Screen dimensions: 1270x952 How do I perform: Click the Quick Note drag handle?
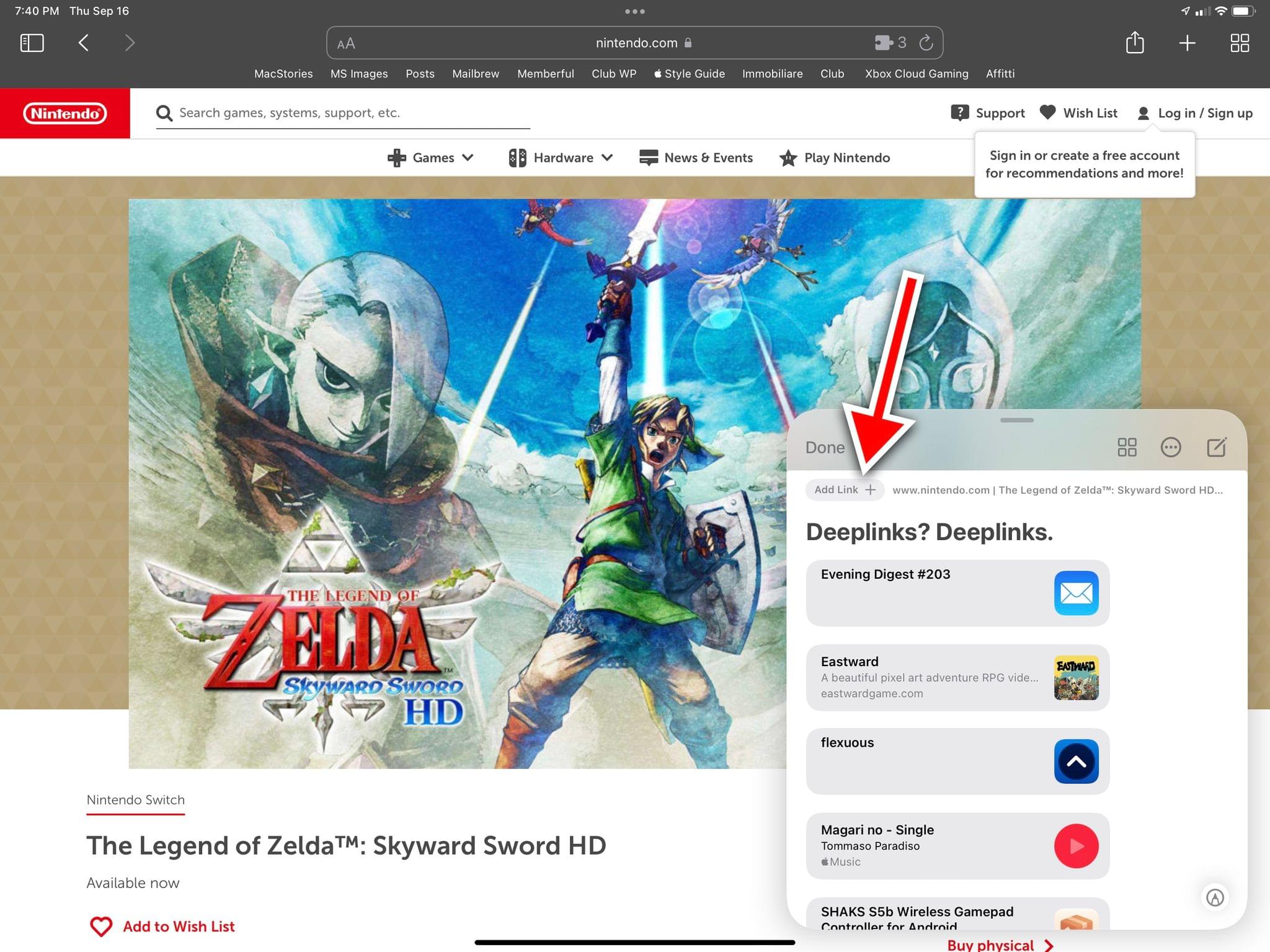(1017, 420)
